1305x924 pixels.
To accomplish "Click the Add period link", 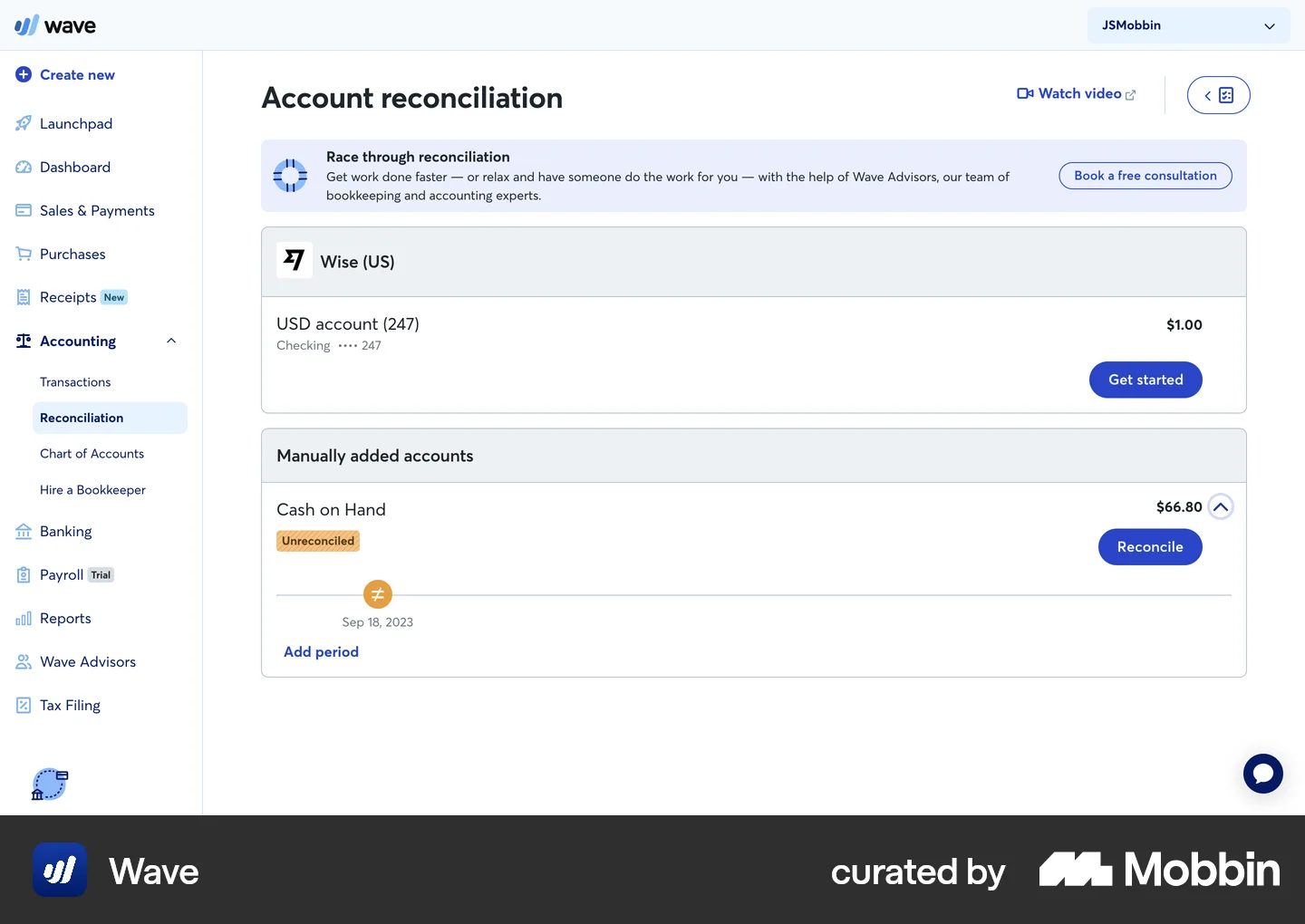I will click(321, 652).
